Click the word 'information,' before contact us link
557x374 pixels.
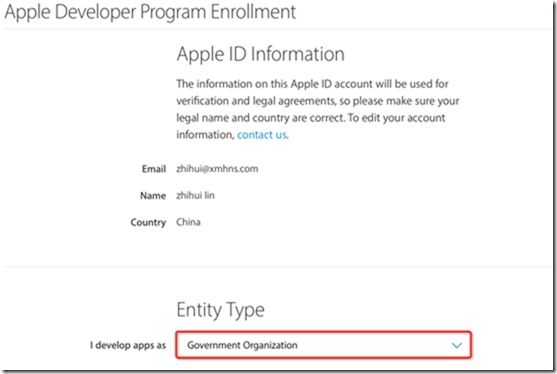205,135
